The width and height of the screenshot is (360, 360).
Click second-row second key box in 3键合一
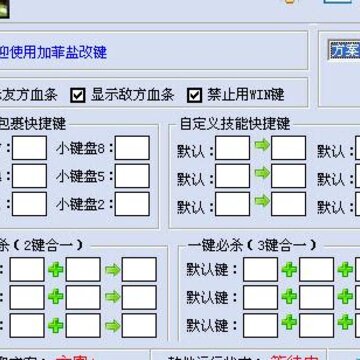coord(316,297)
